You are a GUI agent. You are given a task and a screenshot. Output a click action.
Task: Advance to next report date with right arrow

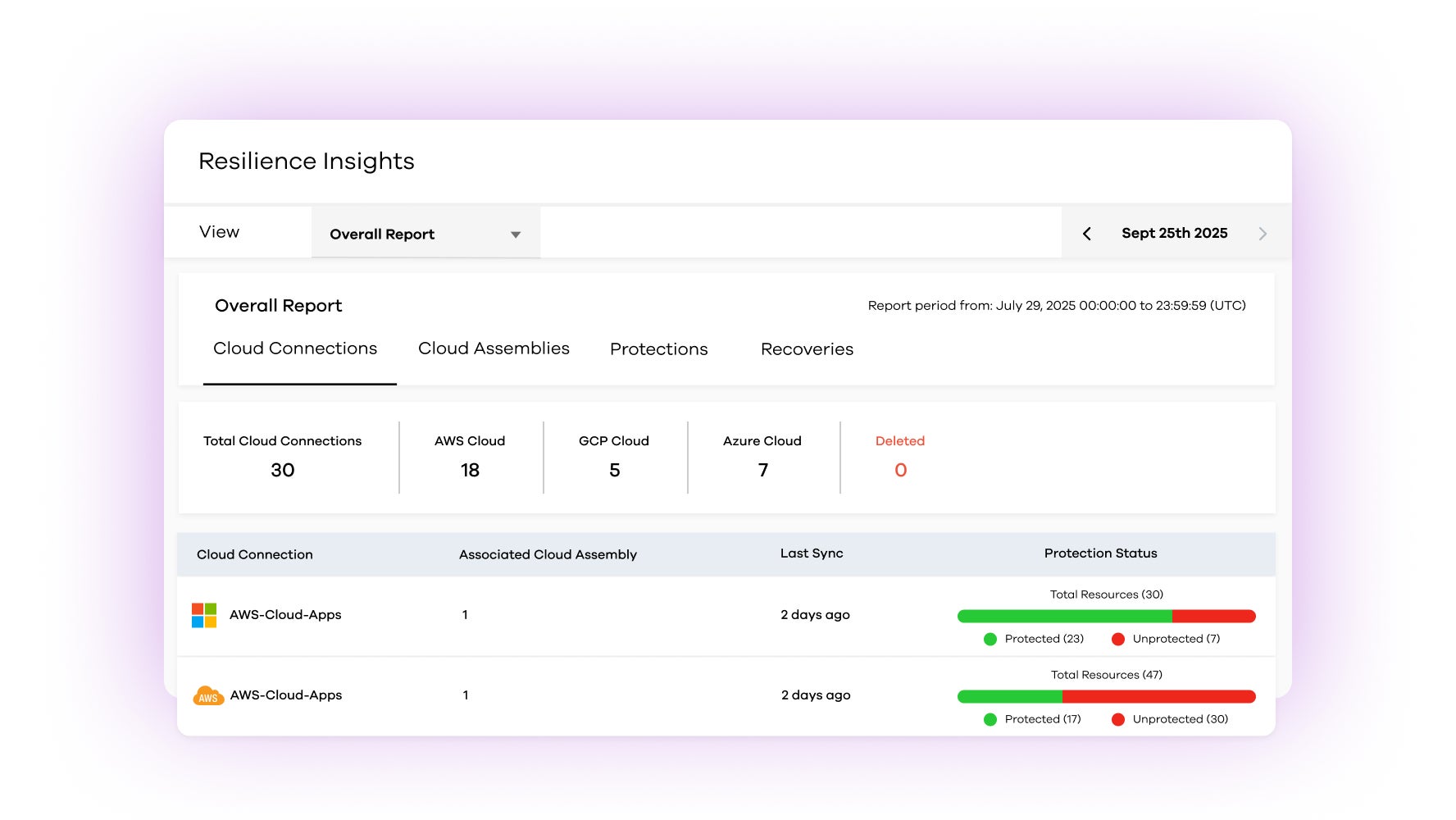(1263, 233)
